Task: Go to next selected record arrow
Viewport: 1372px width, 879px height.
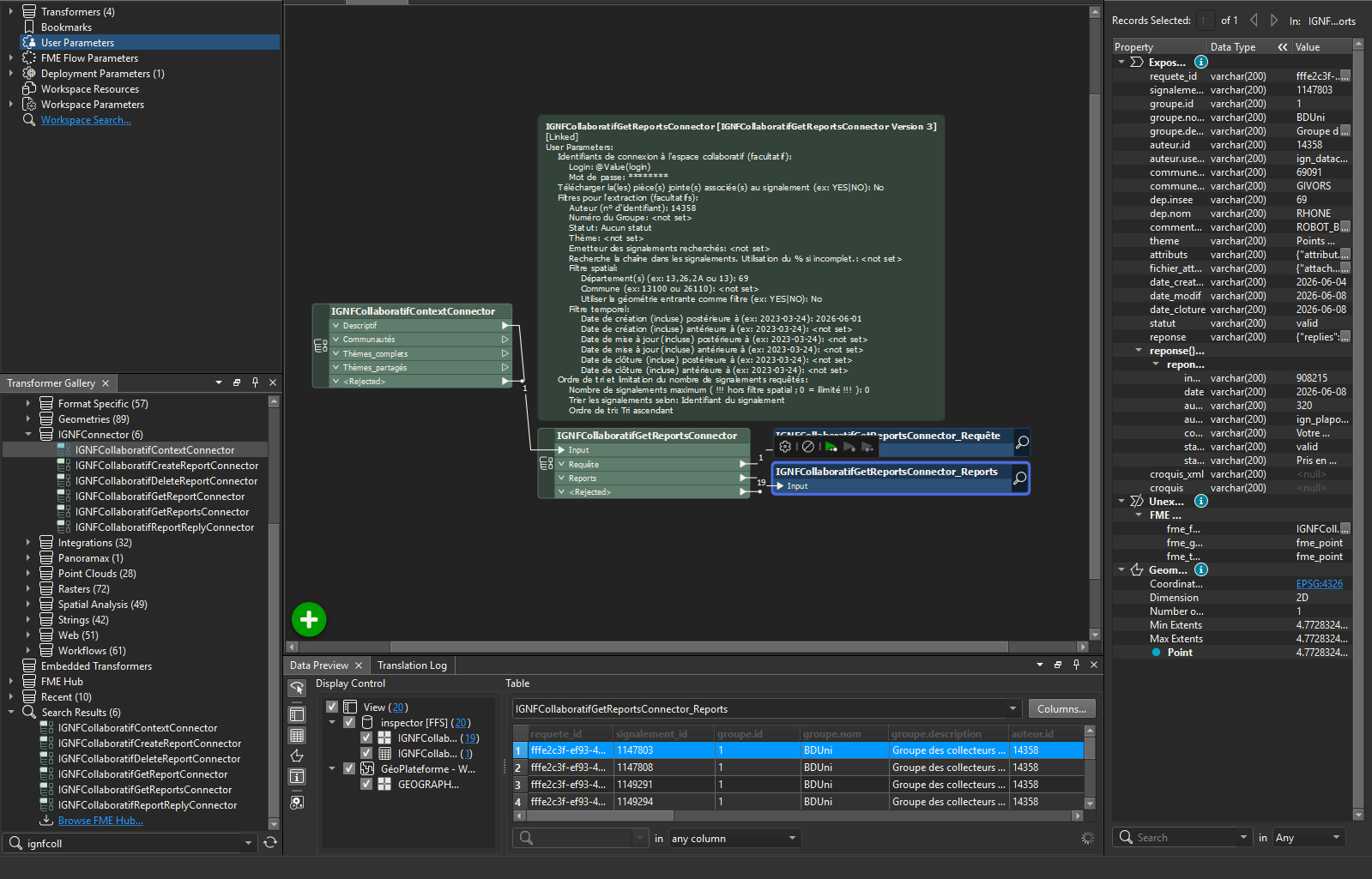Action: [1274, 20]
